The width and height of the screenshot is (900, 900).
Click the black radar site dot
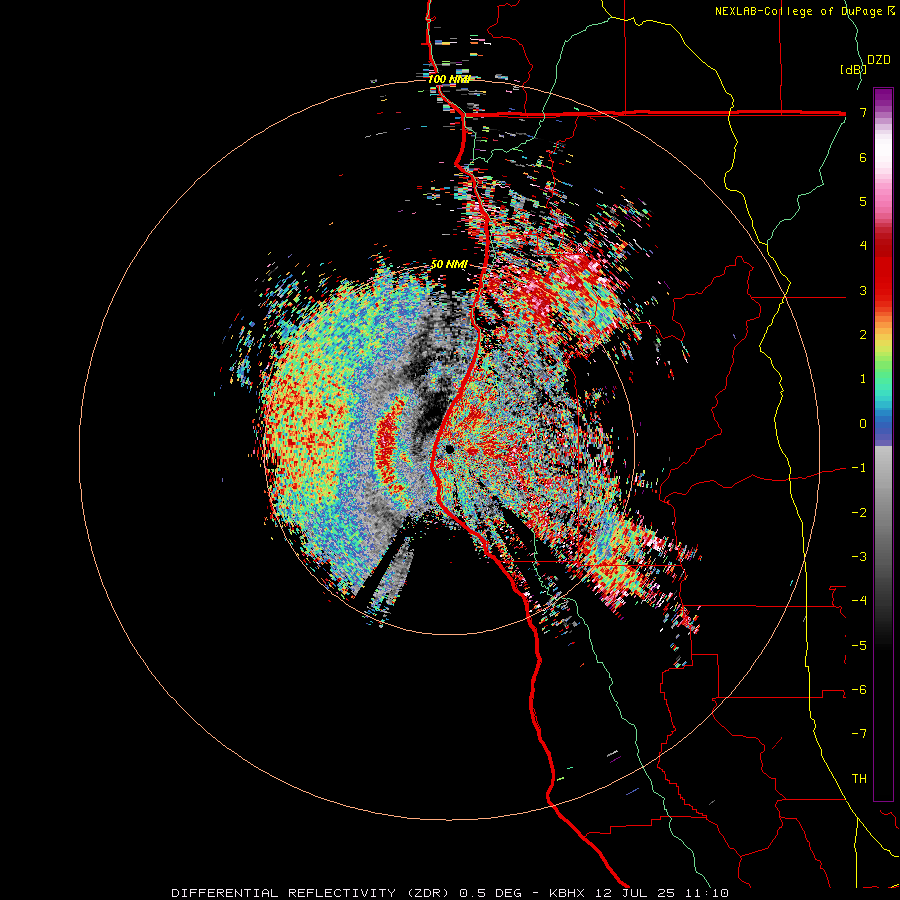point(449,449)
